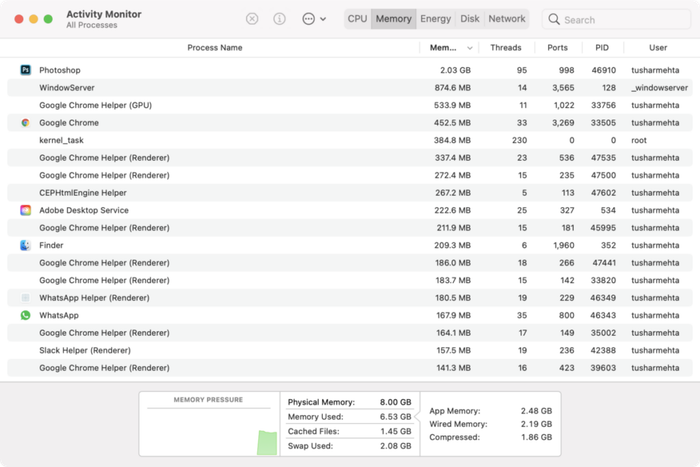The image size is (700, 467).
Task: Click the green window zoom button
Action: pyautogui.click(x=48, y=19)
